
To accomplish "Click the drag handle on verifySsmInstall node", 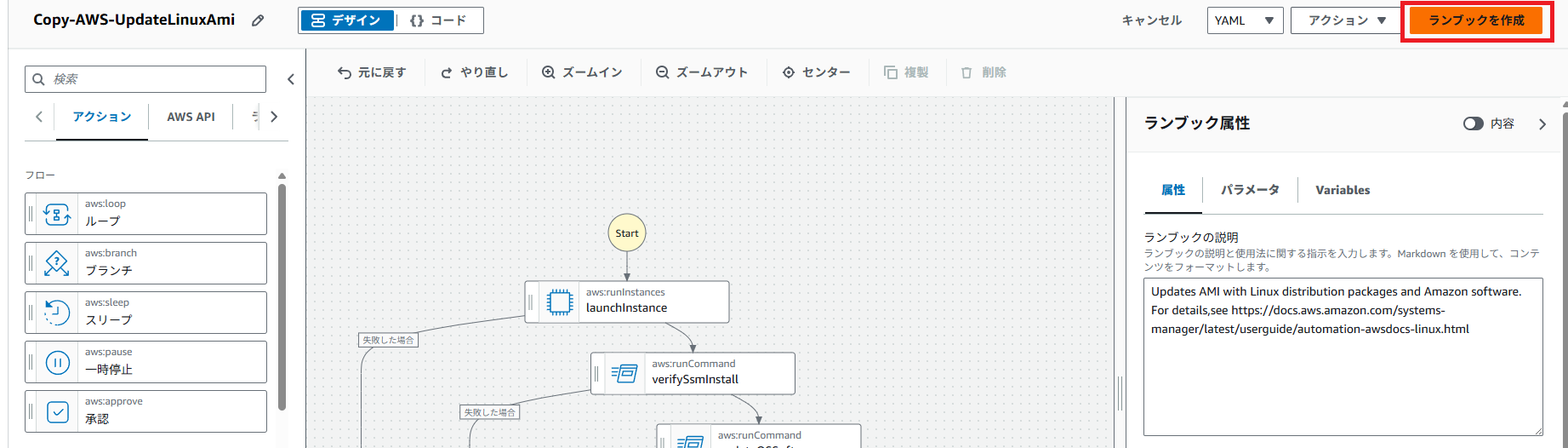I will (x=596, y=373).
